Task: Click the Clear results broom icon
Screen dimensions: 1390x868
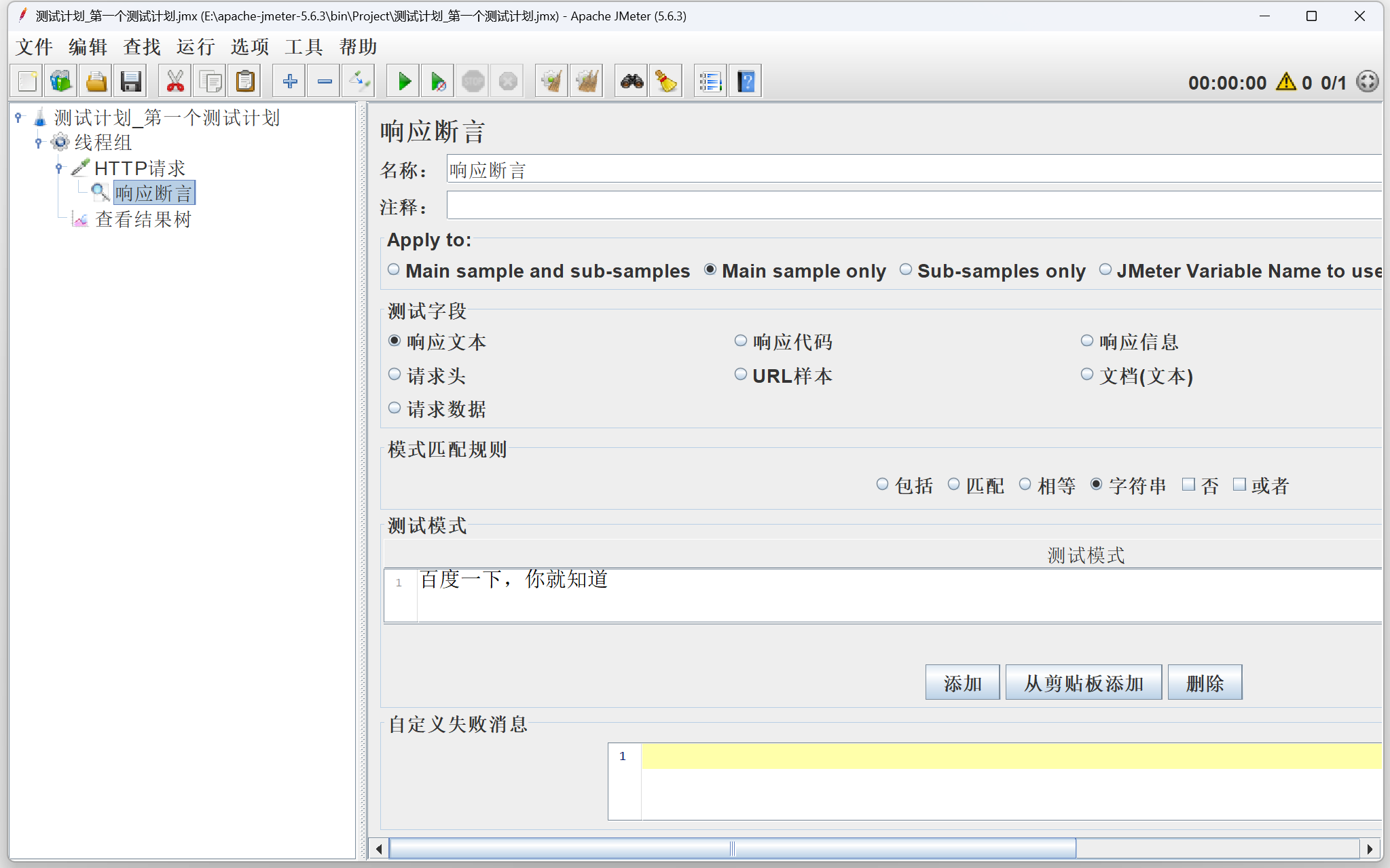Action: click(x=552, y=81)
